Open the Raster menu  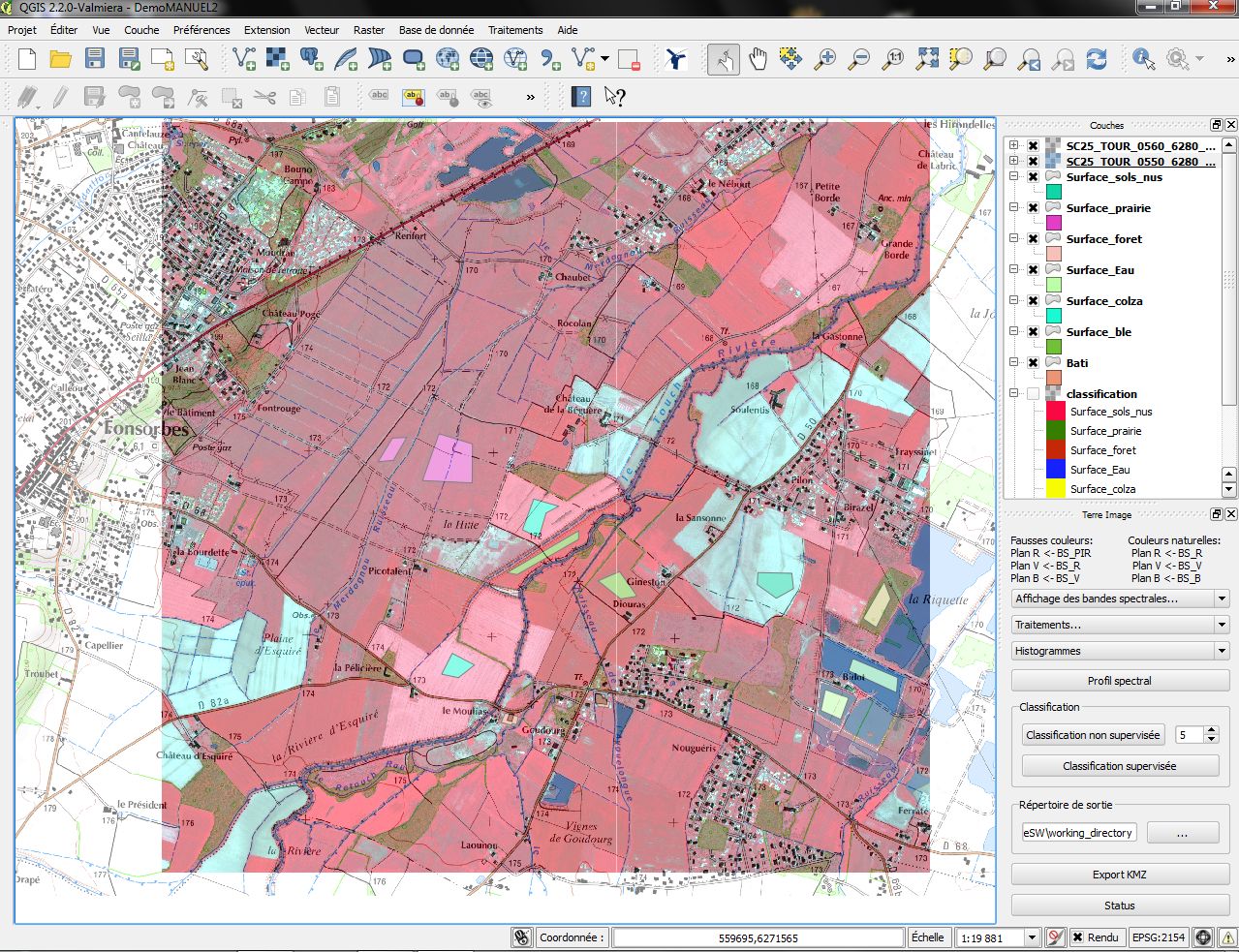click(368, 30)
